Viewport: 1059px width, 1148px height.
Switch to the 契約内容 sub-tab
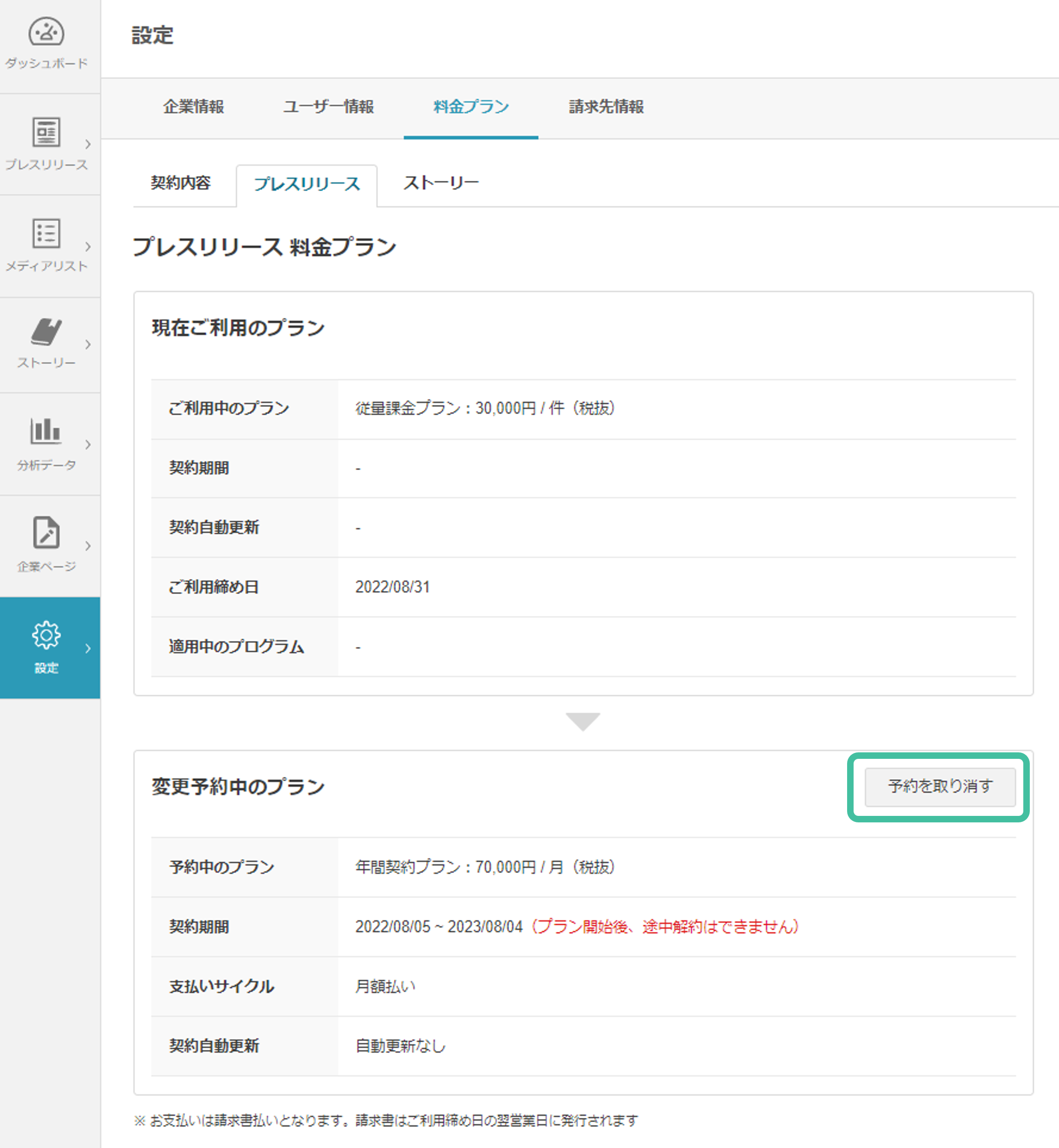coord(180,183)
